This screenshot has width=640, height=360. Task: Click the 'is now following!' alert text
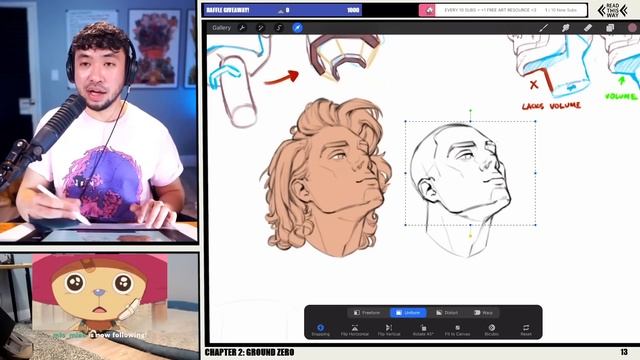point(118,335)
